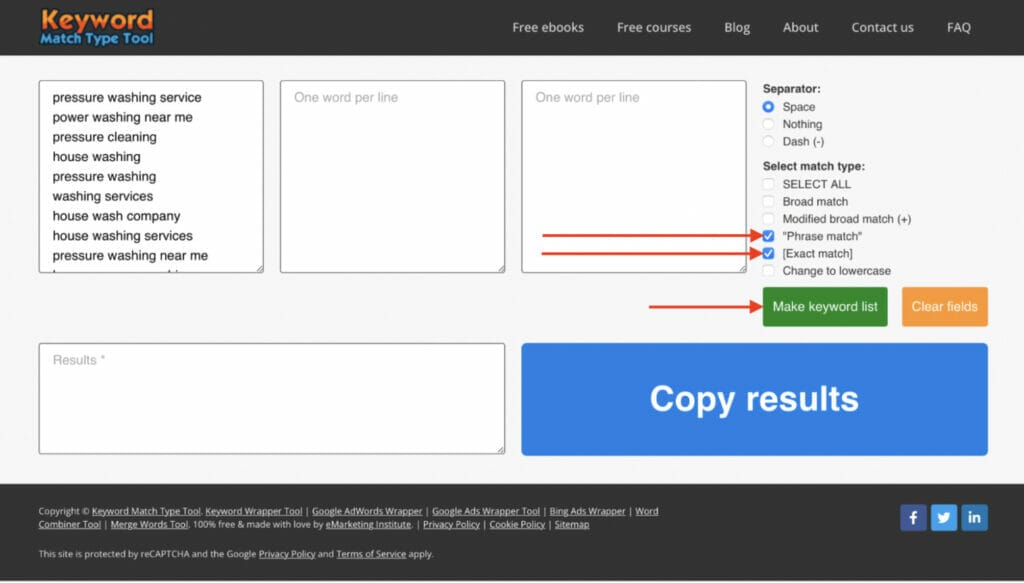Enable Change to lowercase
The image size is (1024, 583).
point(768,271)
